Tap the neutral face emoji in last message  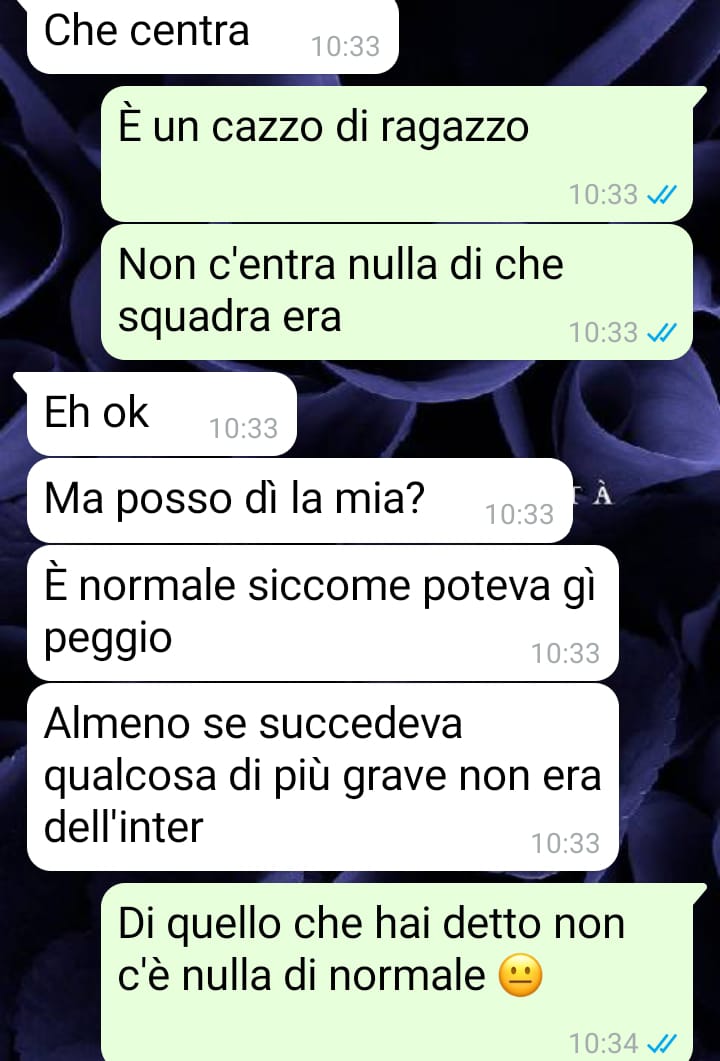[x=520, y=977]
